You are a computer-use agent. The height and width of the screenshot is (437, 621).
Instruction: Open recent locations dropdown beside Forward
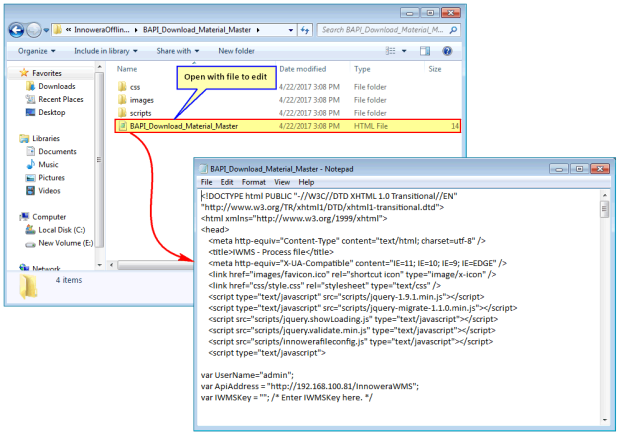click(x=46, y=30)
